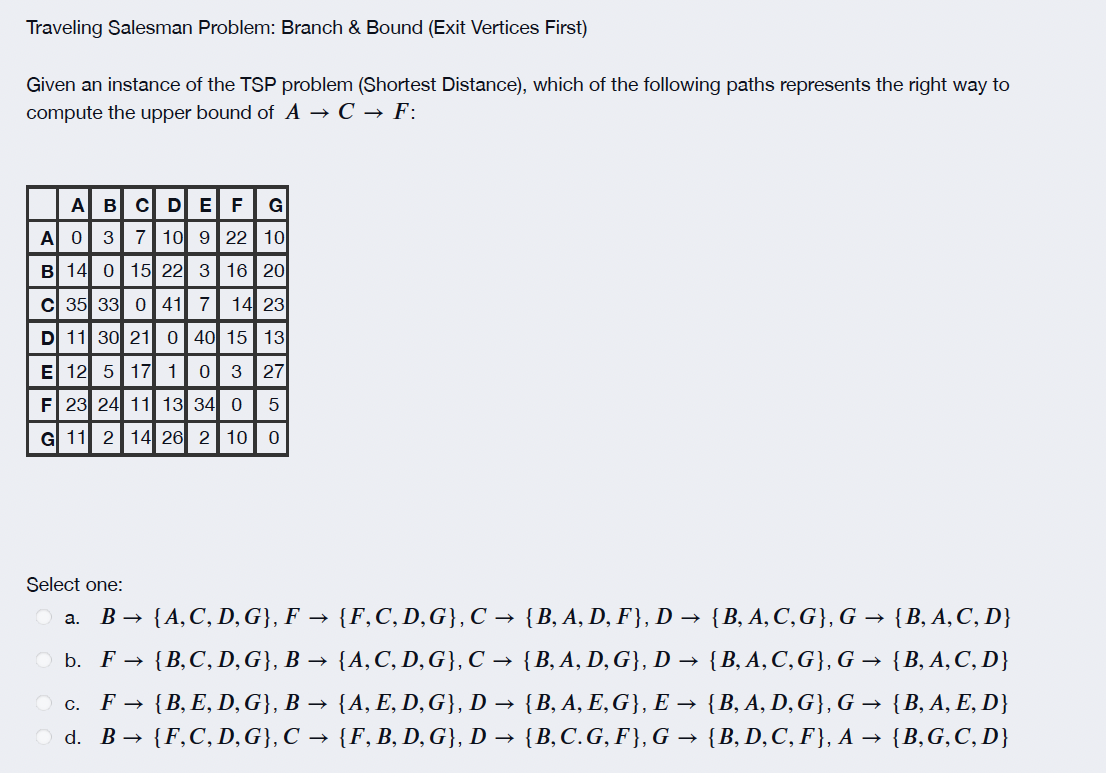1106x778 pixels.
Task: Click the row header F in the matrix
Action: (x=45, y=404)
